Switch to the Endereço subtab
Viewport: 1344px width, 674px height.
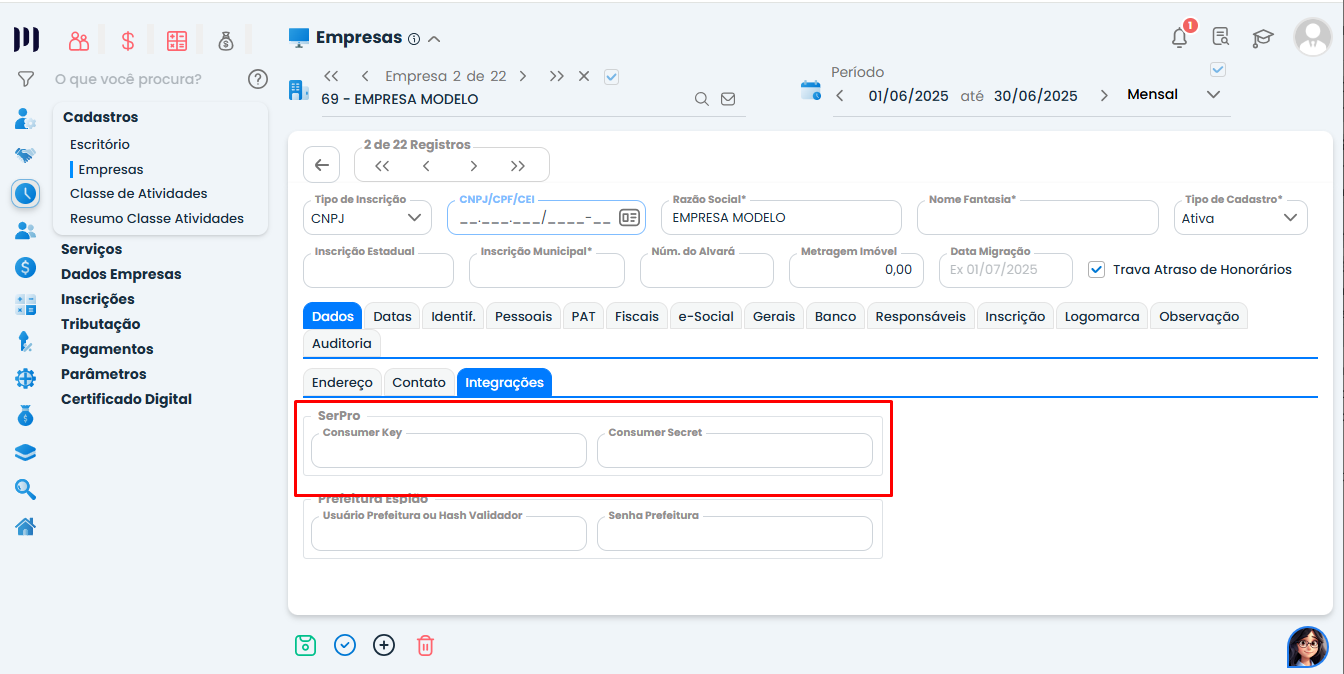342,382
